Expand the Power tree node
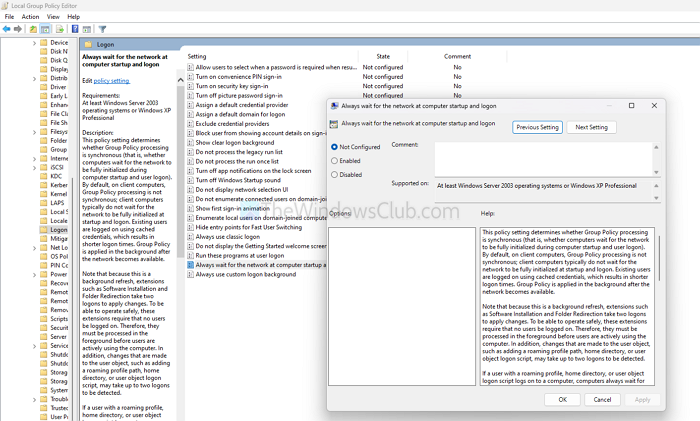 34,275
